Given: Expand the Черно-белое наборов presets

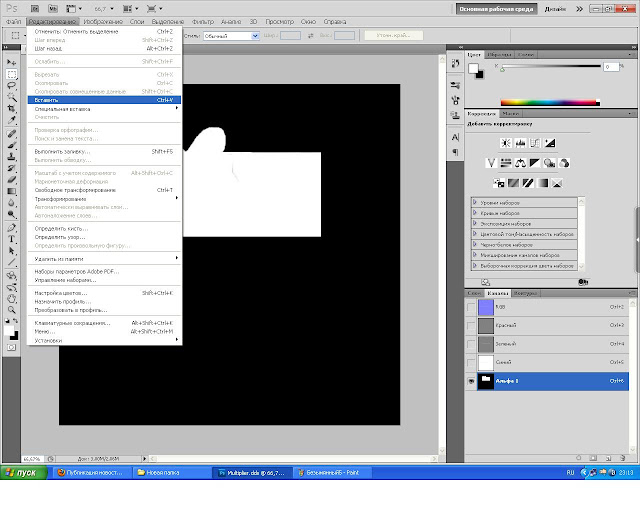Looking at the screenshot, I should 475,245.
